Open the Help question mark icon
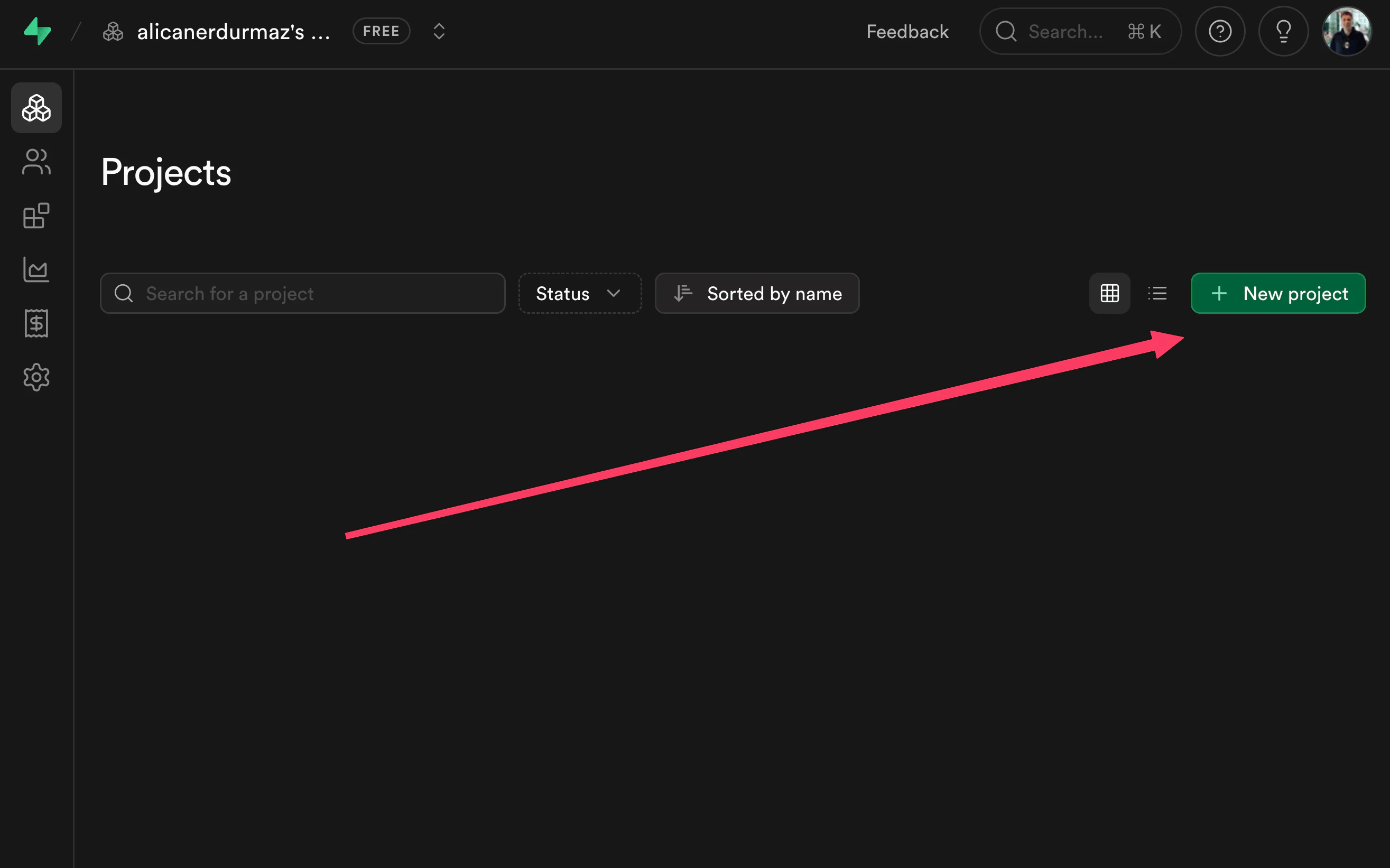1390x868 pixels. (1220, 31)
